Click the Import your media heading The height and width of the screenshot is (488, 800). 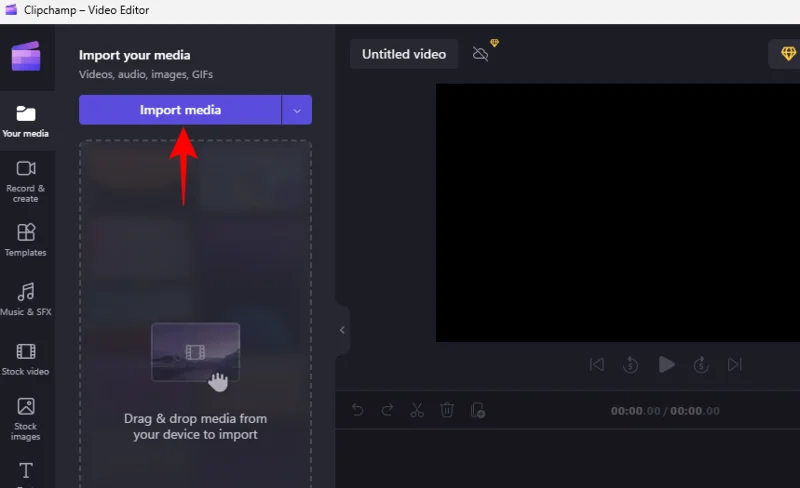[x=135, y=55]
